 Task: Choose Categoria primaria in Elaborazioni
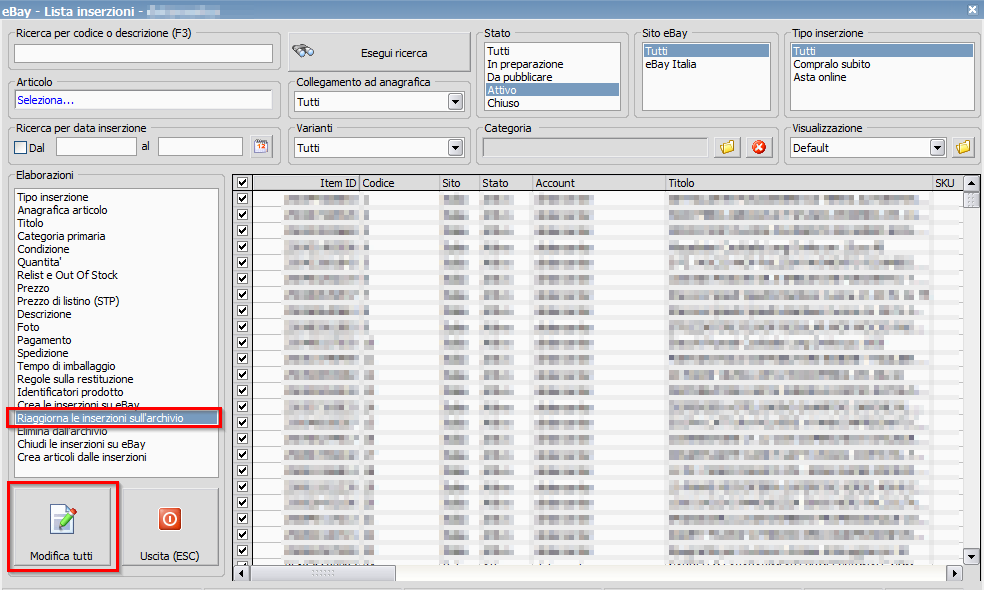(x=61, y=236)
